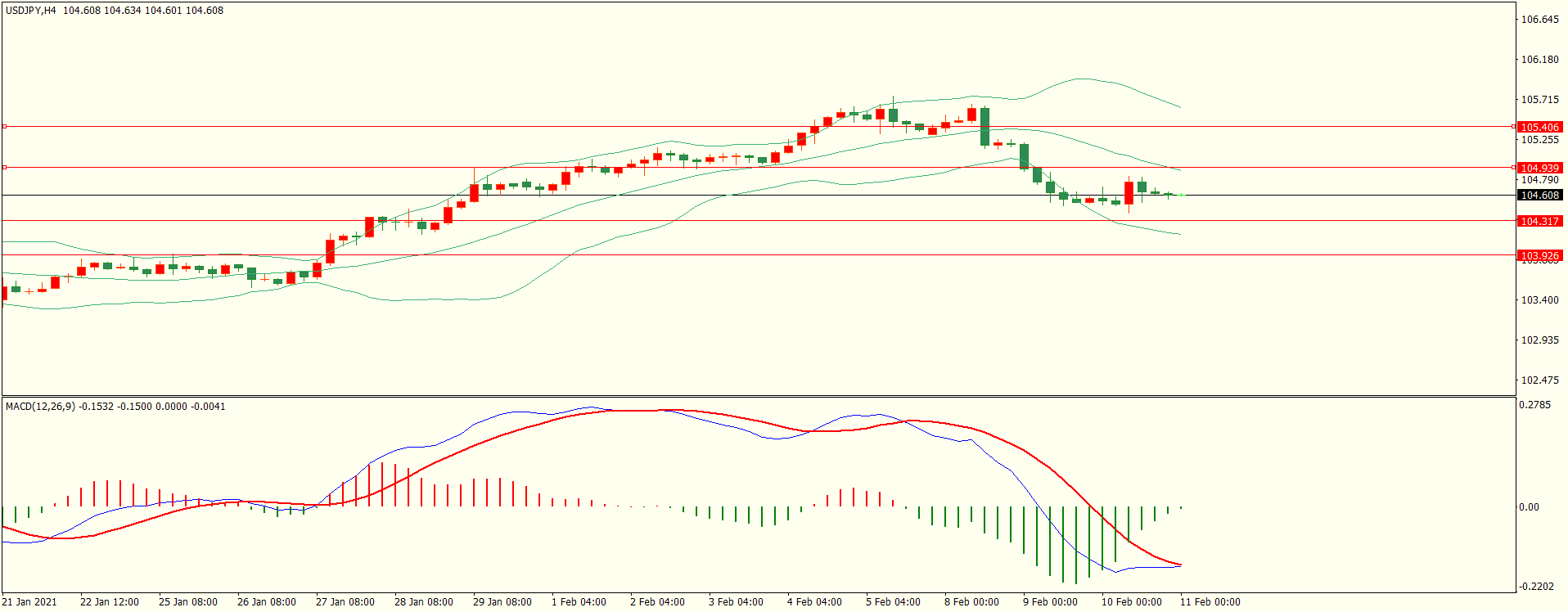Click the 5 Feb 04:00 time label

pos(894,602)
